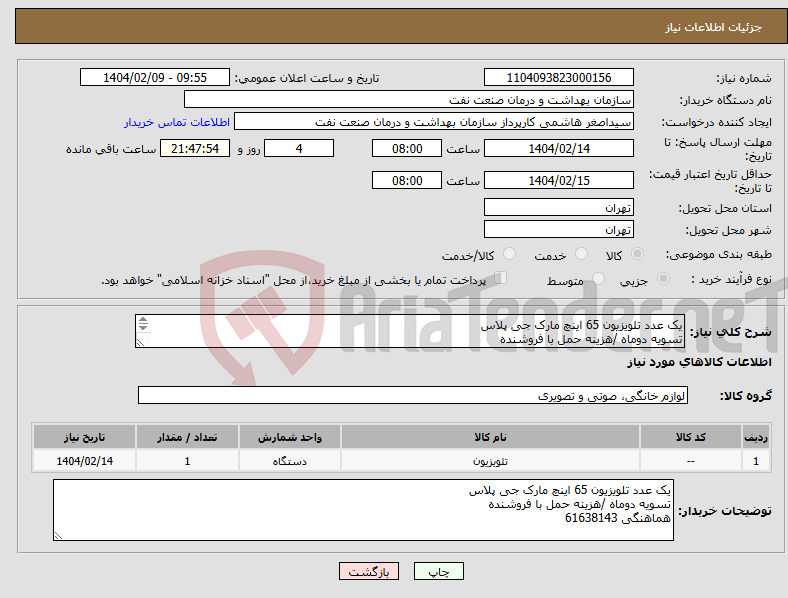This screenshot has height=598, width=788.
Task: Select the جزیی purchase type radio
Action: click(x=663, y=278)
